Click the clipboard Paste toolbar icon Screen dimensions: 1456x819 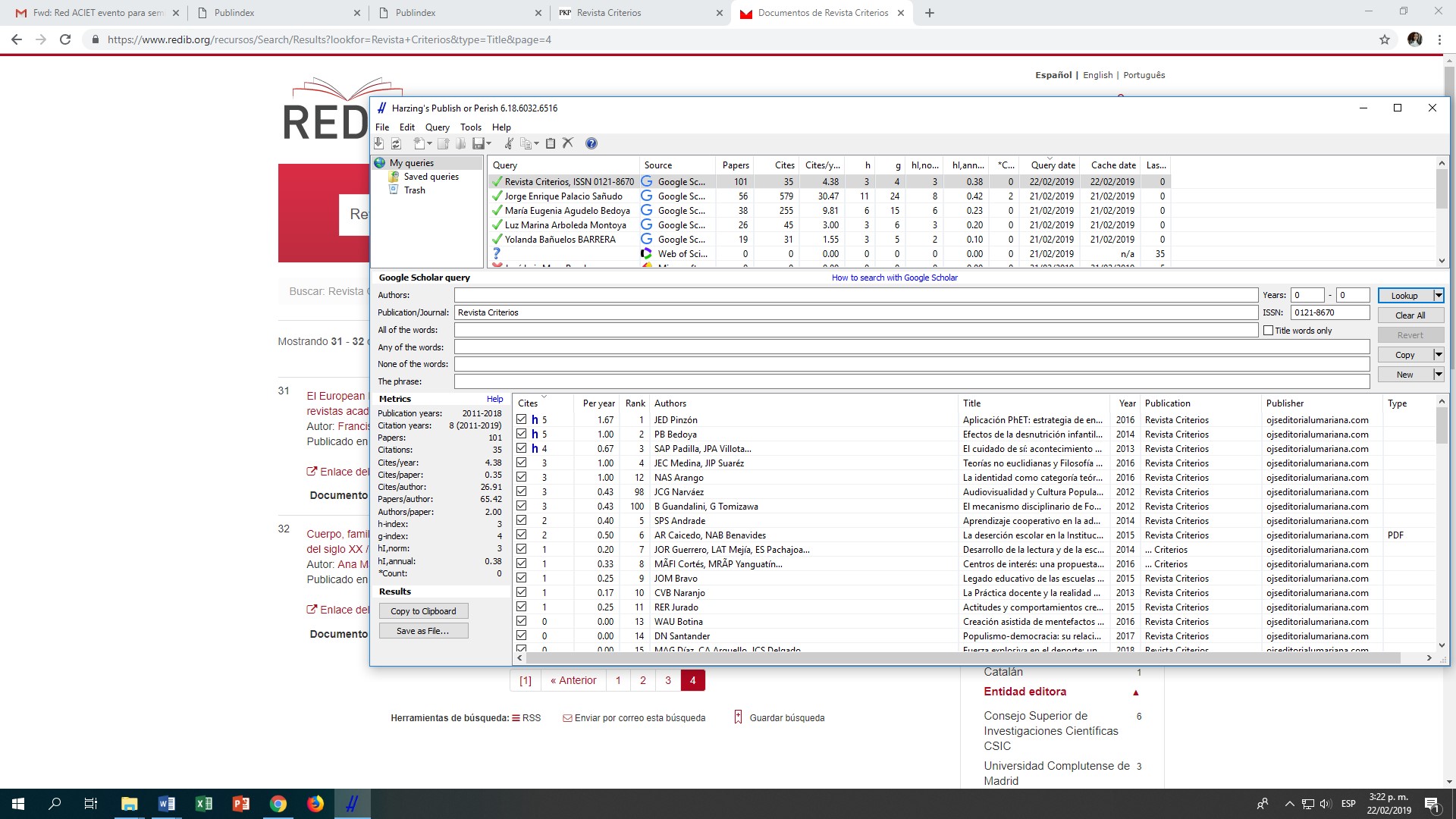[x=551, y=143]
